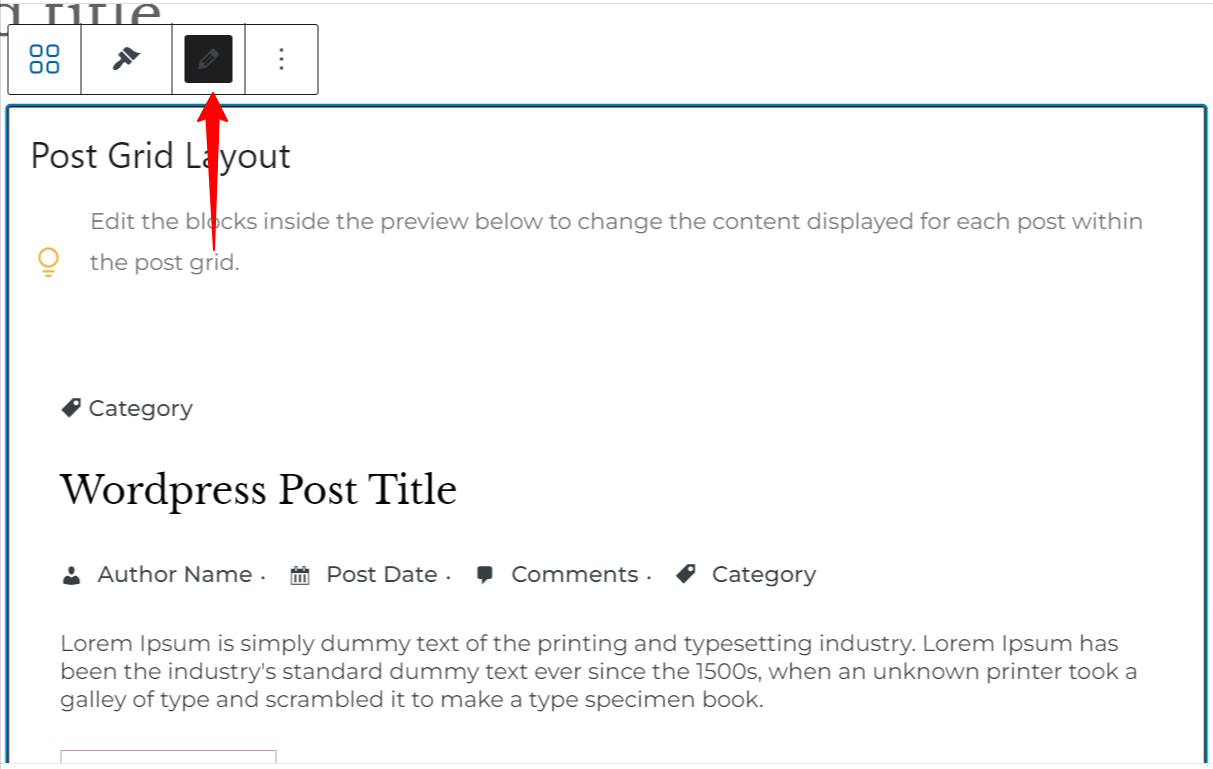Toggle the pencil edit layout button
1213x769 pixels.
(208, 60)
